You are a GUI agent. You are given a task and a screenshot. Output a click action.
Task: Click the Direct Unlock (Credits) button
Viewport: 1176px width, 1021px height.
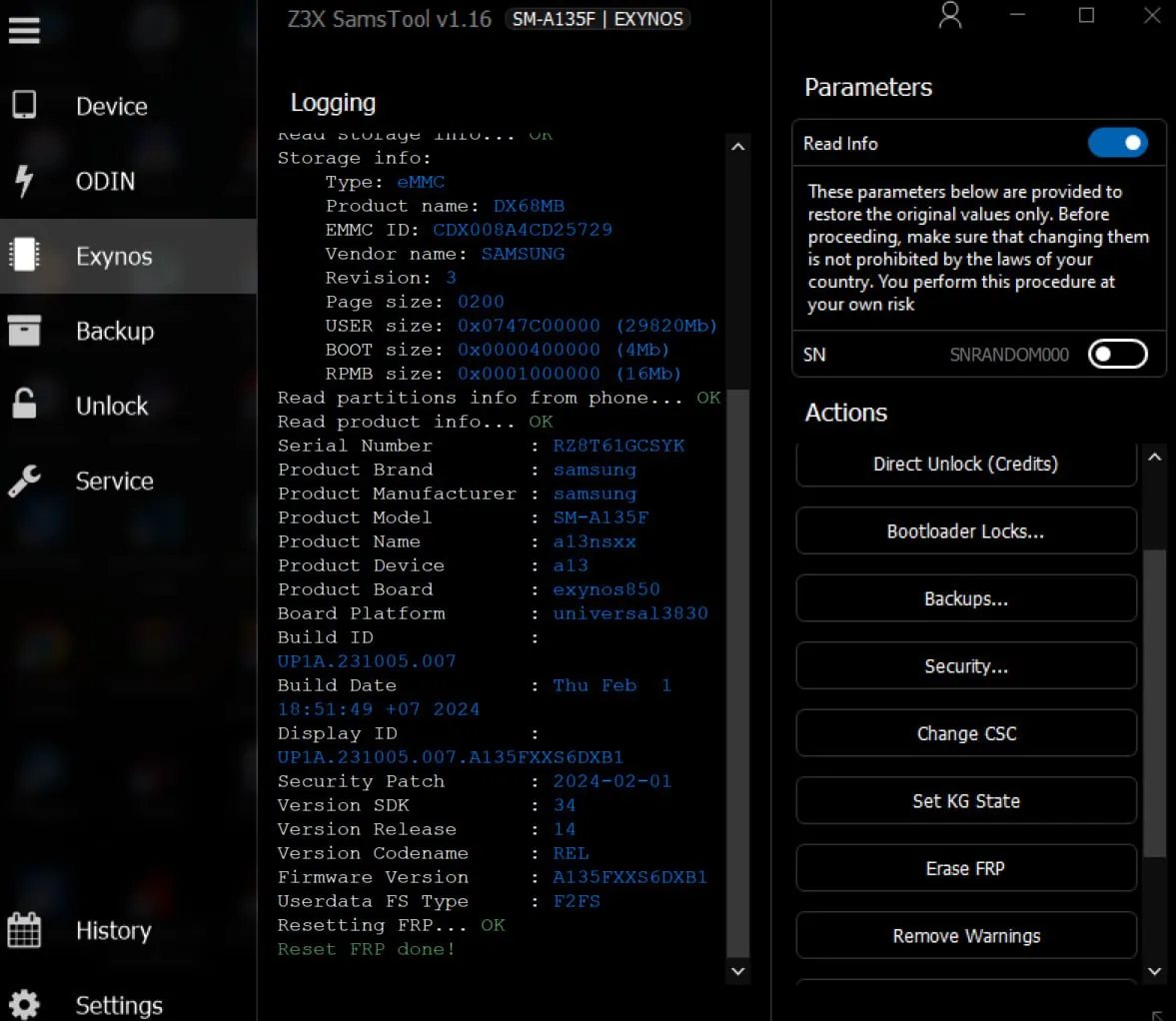pyautogui.click(x=966, y=464)
